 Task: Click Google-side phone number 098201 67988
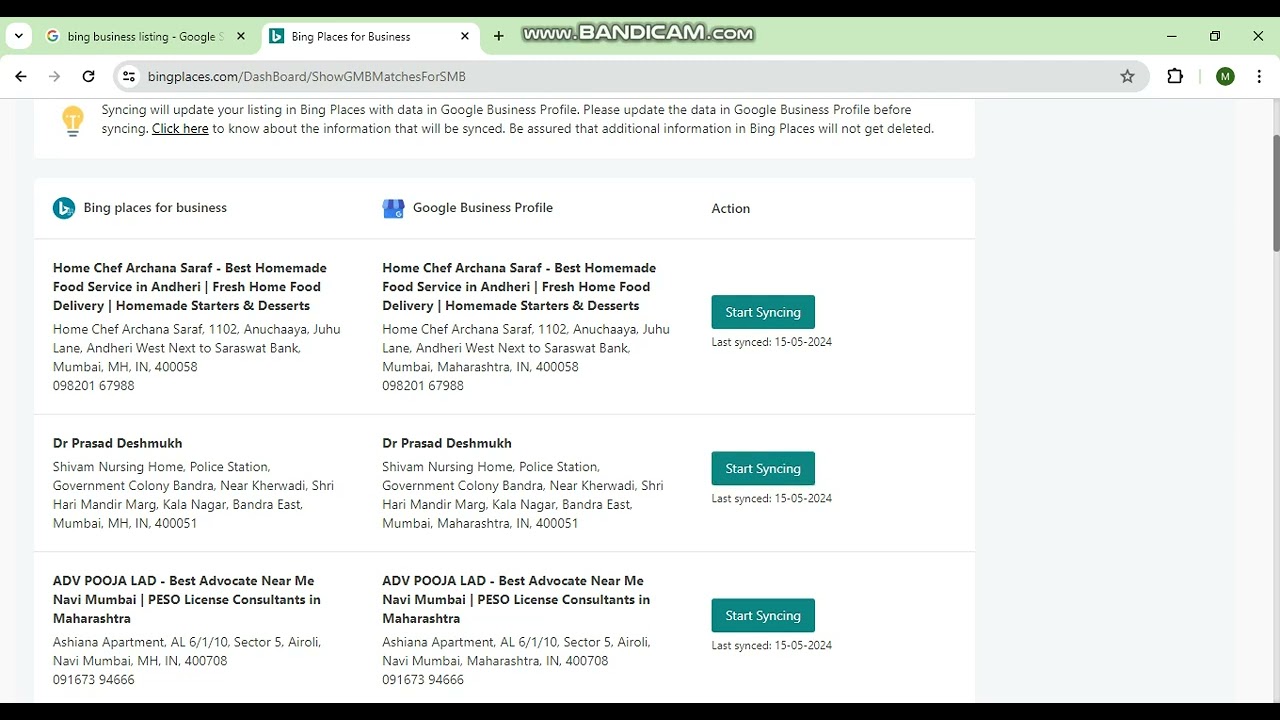423,385
